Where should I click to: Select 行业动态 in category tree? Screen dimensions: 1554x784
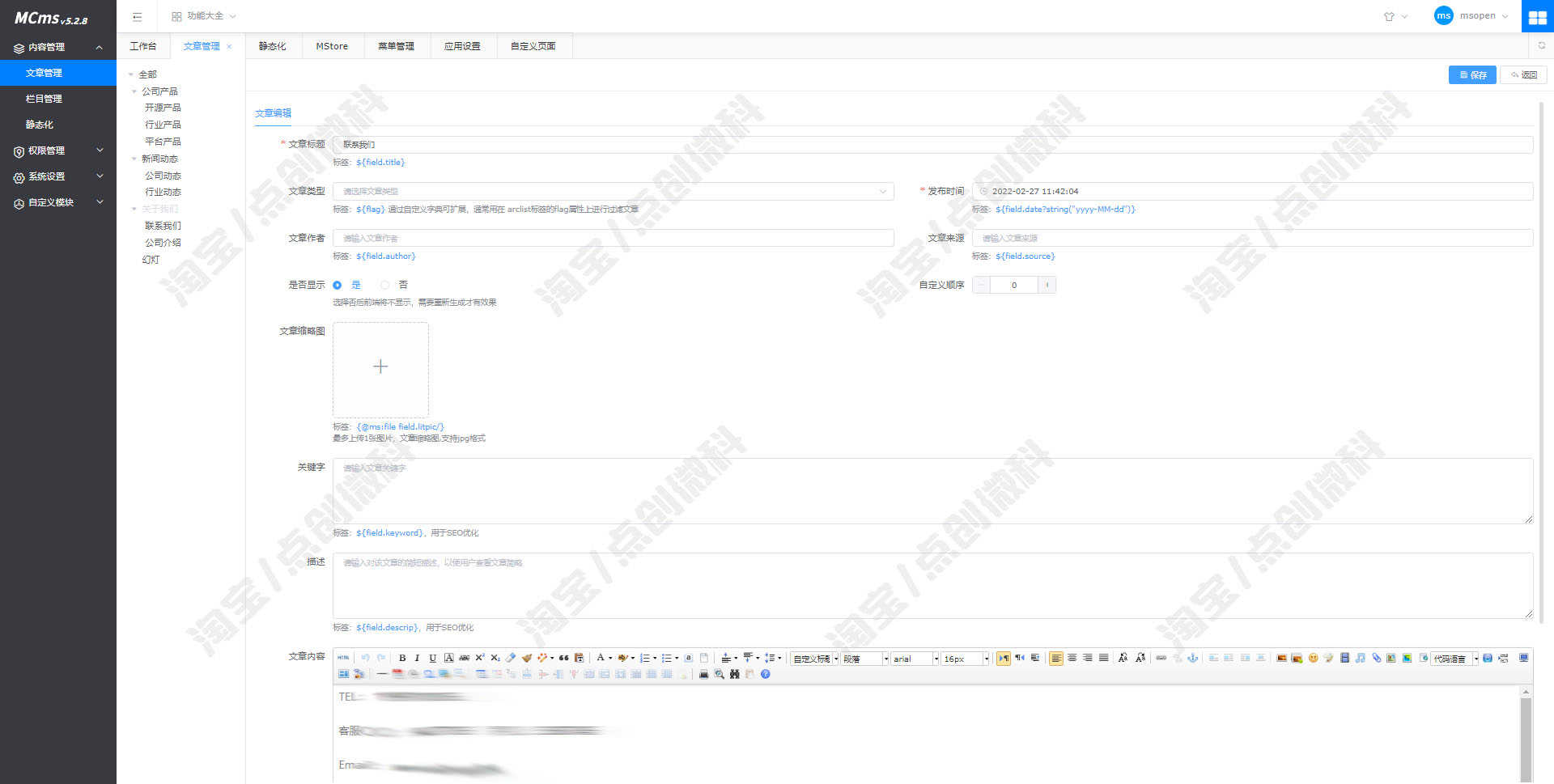coord(163,192)
